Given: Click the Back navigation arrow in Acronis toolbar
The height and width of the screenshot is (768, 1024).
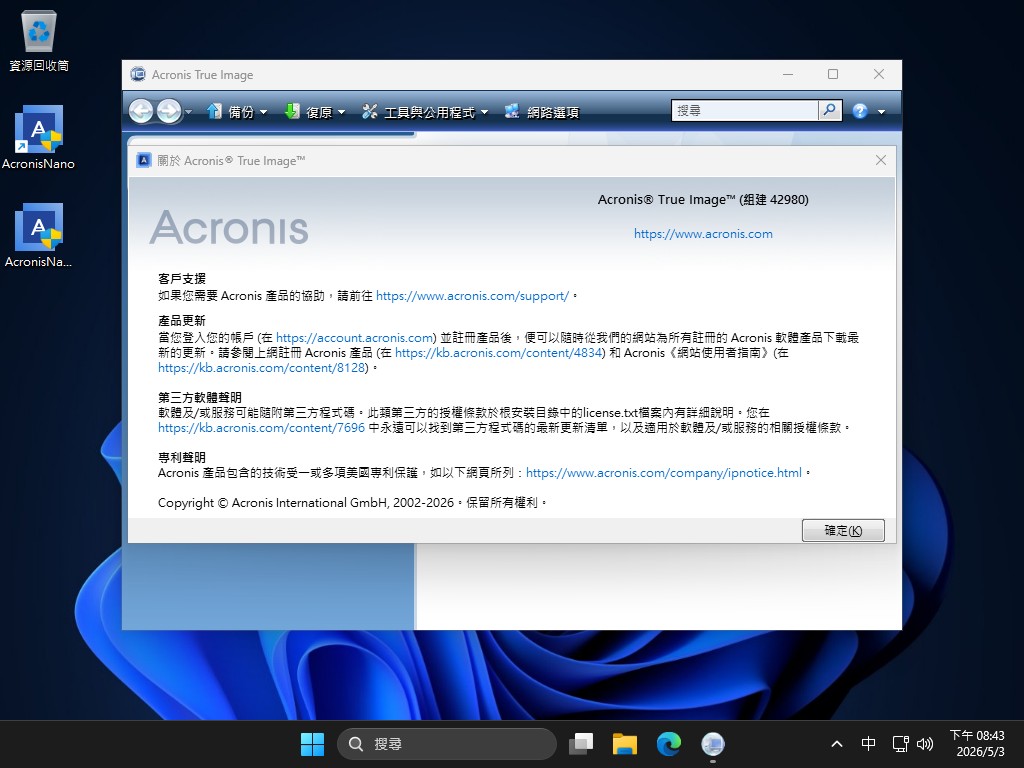Looking at the screenshot, I should point(141,111).
